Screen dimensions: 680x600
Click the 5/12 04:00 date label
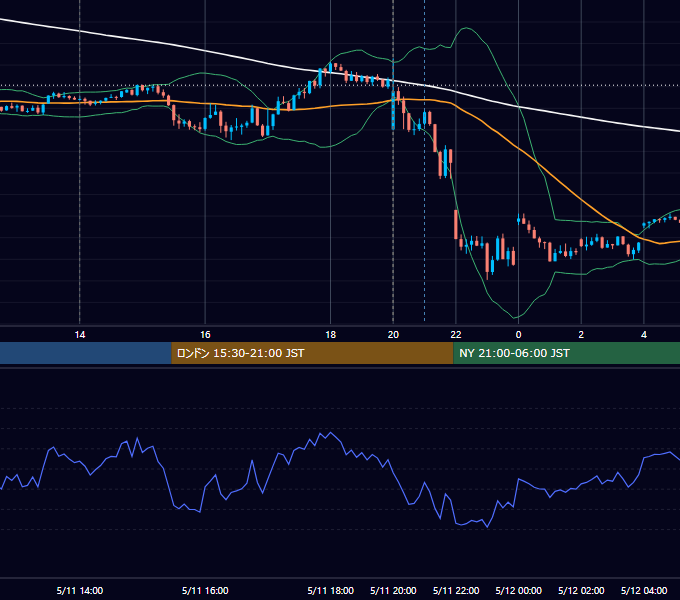click(x=644, y=590)
